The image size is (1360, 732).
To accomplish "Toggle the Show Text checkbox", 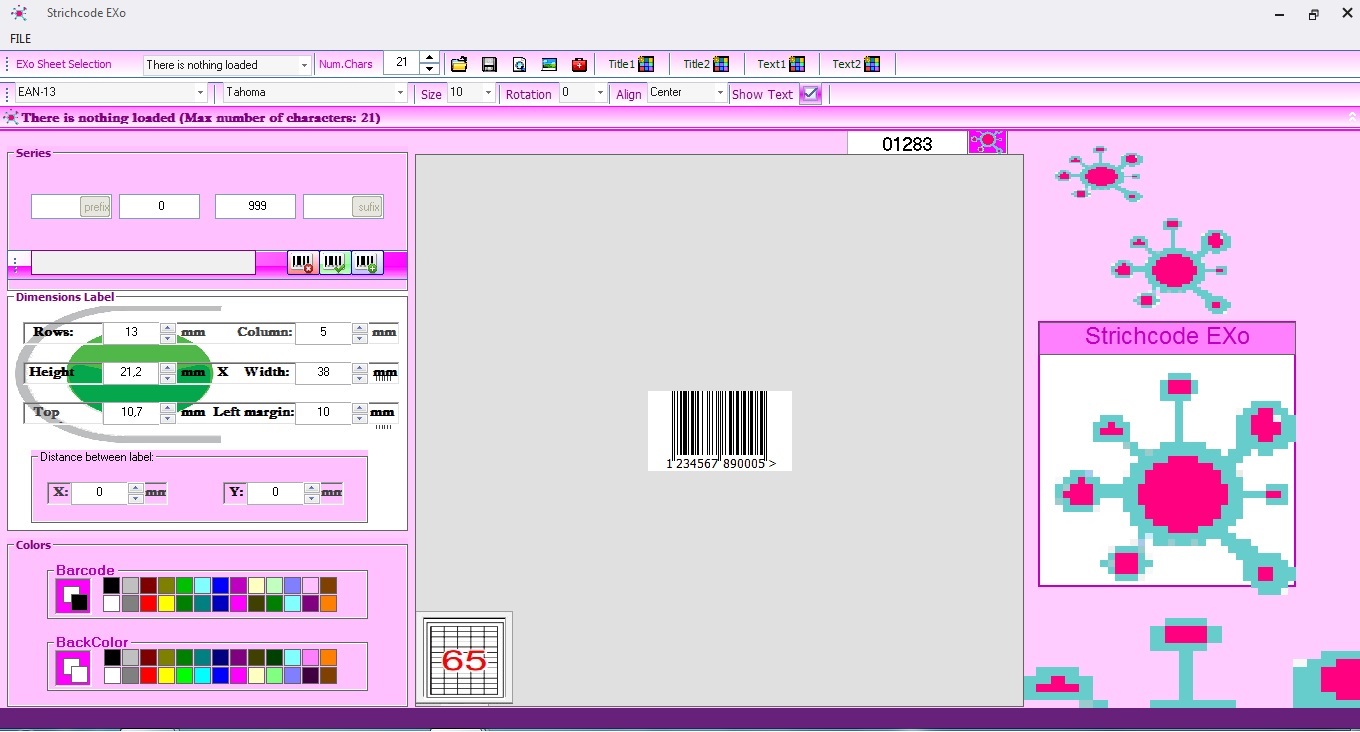I will pyautogui.click(x=810, y=94).
